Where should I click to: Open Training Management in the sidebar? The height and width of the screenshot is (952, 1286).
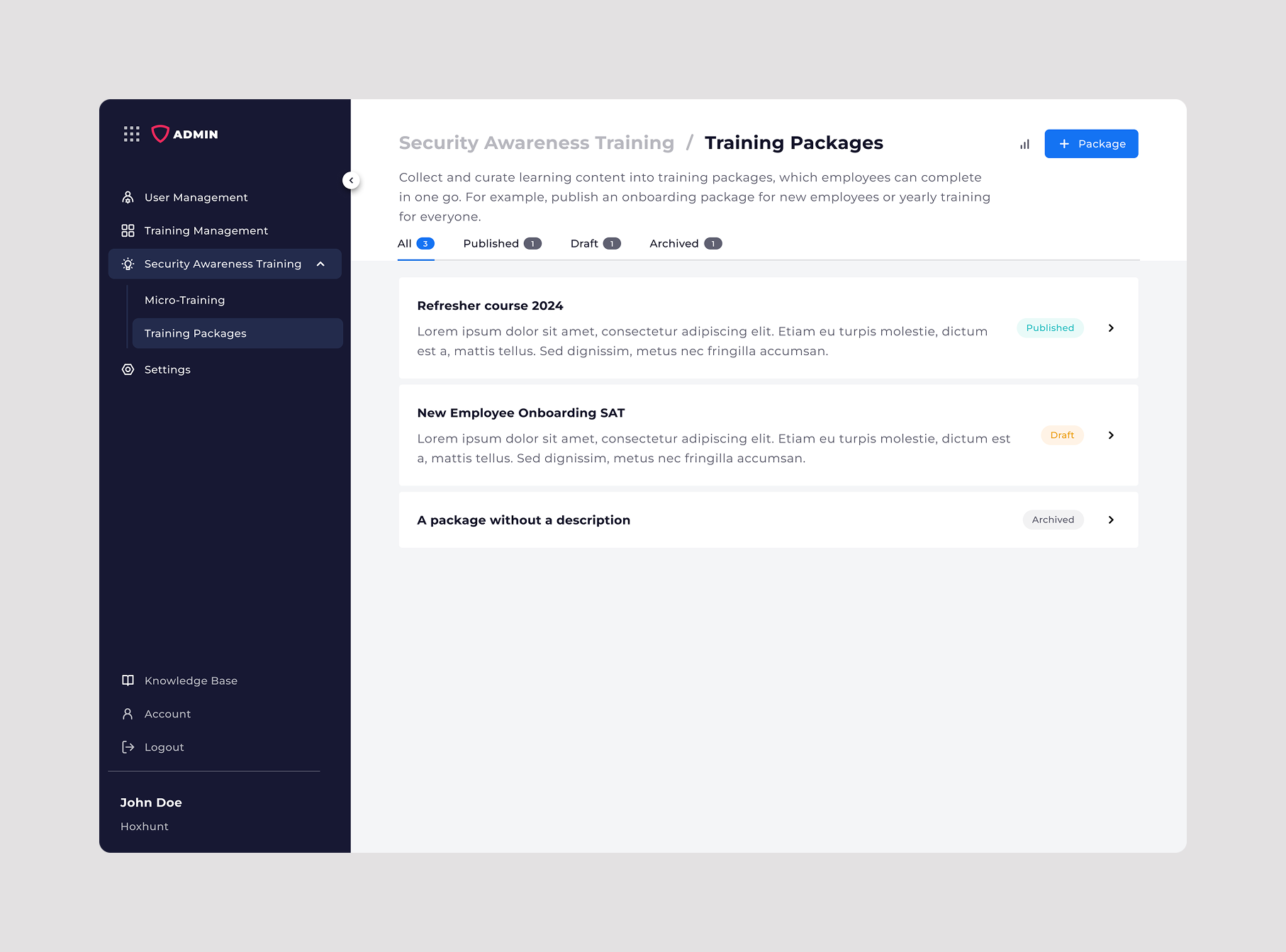pos(225,230)
